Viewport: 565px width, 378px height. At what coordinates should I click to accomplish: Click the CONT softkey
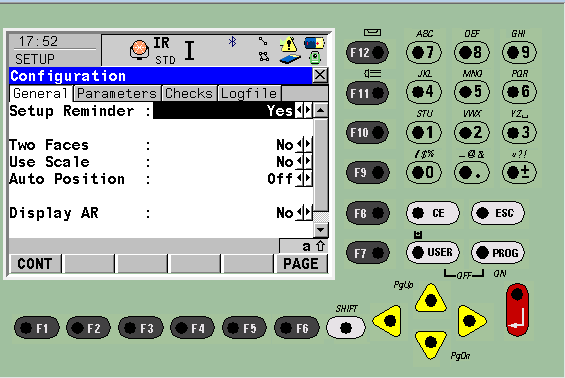coord(35,264)
